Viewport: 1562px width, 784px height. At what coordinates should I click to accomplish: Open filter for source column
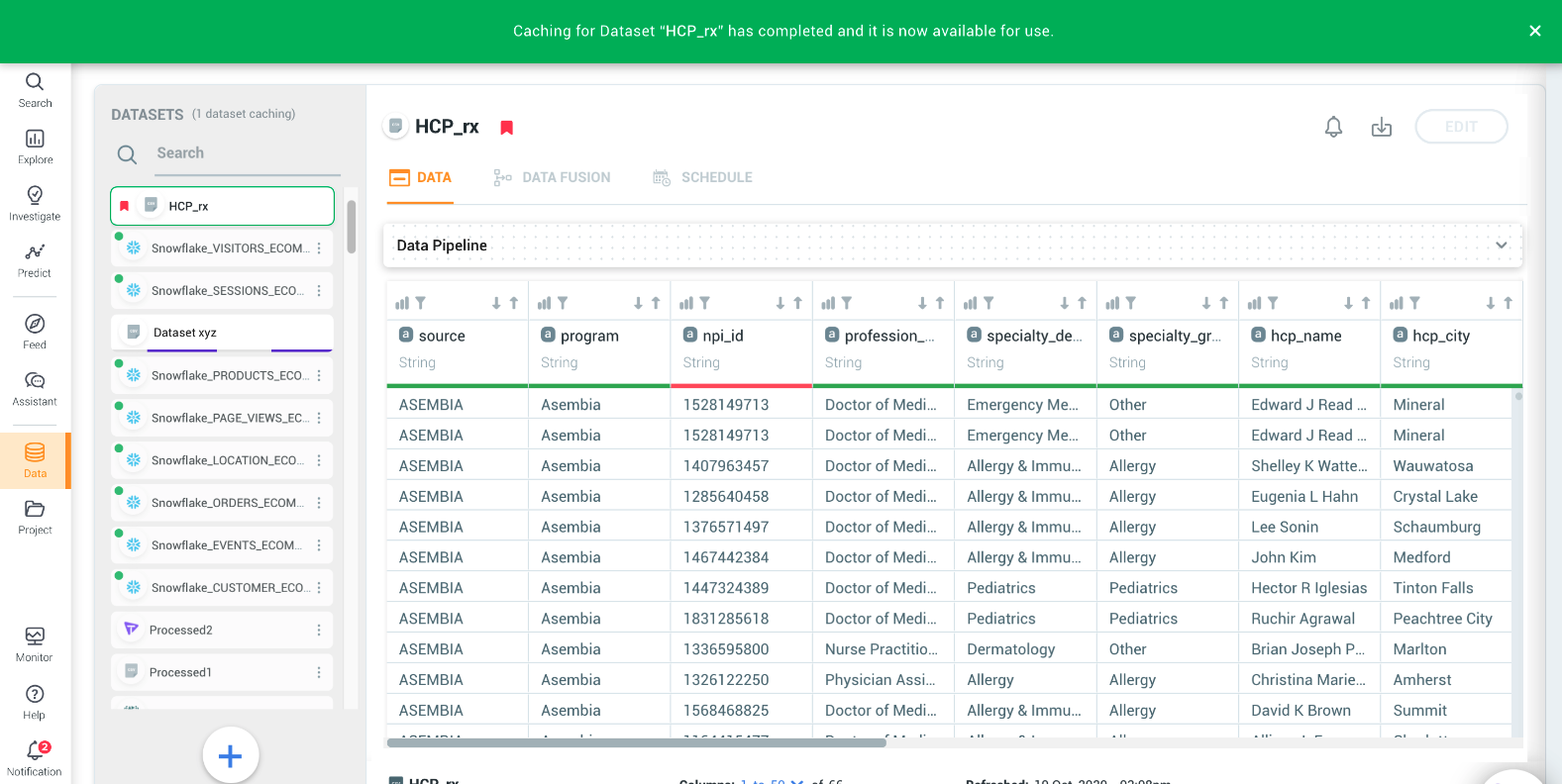click(x=421, y=303)
